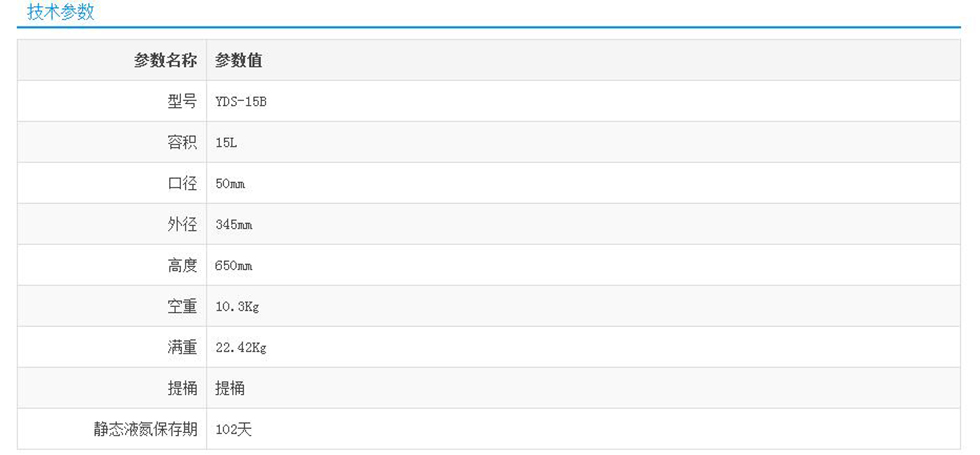The height and width of the screenshot is (455, 980).
Task: Click the 外径 row label
Action: [182, 224]
